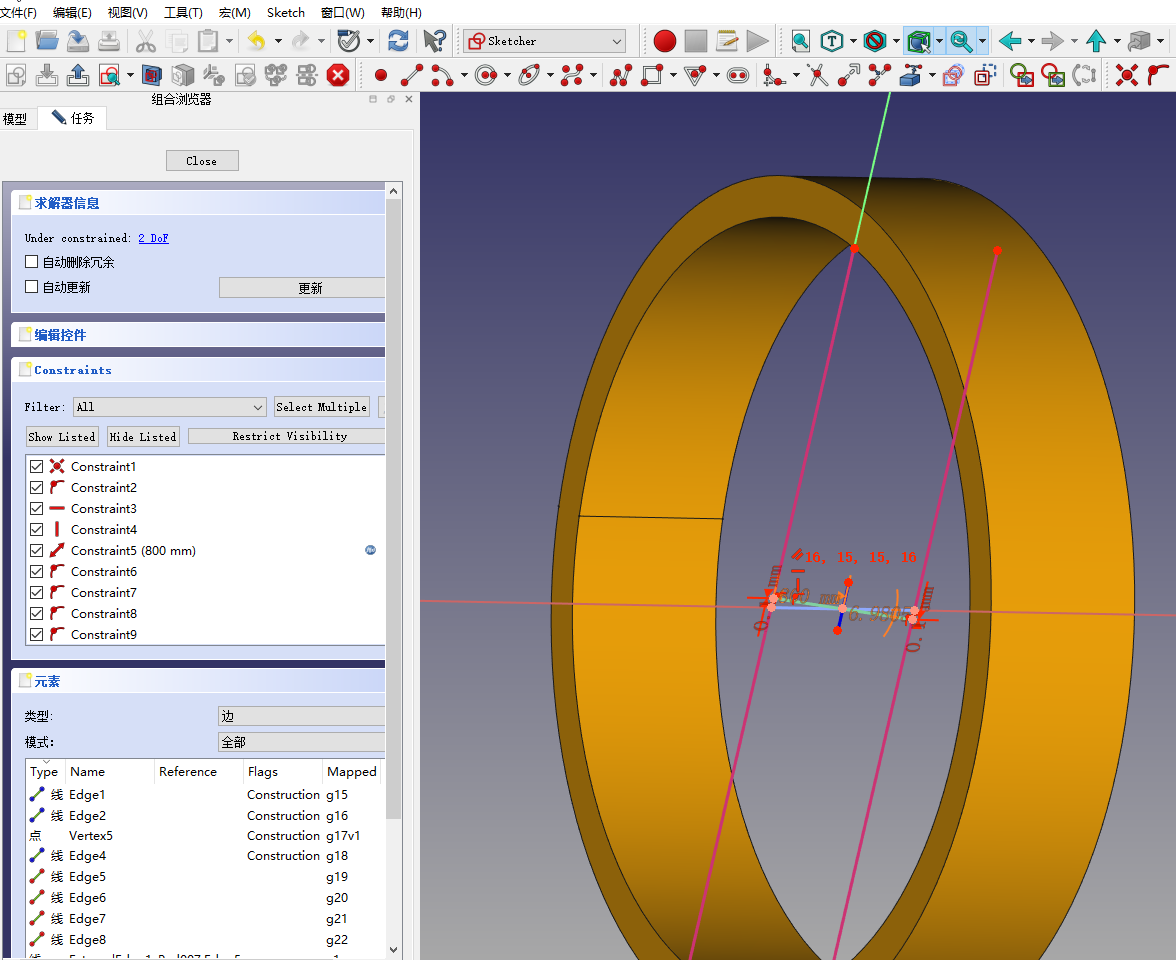Sort elements by the Name column header
1176x960 pixels.
[x=110, y=771]
